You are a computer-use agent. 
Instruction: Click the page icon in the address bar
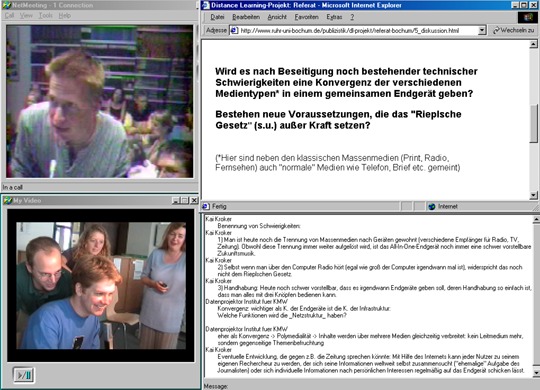point(234,30)
